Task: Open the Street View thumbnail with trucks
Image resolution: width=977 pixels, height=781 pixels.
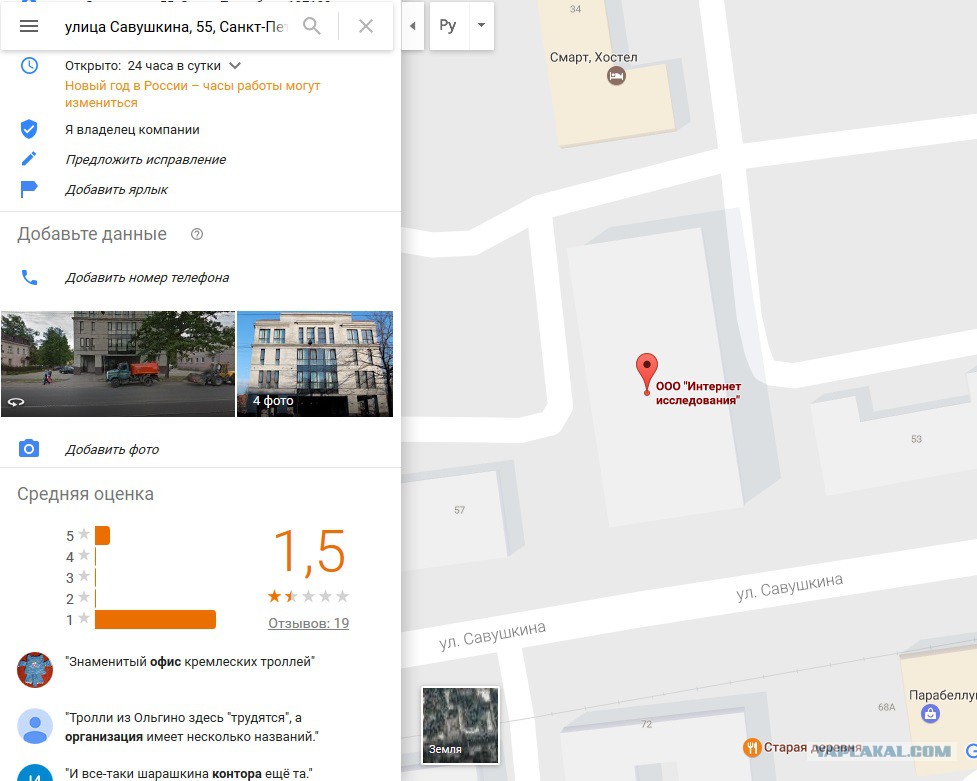Action: click(118, 364)
